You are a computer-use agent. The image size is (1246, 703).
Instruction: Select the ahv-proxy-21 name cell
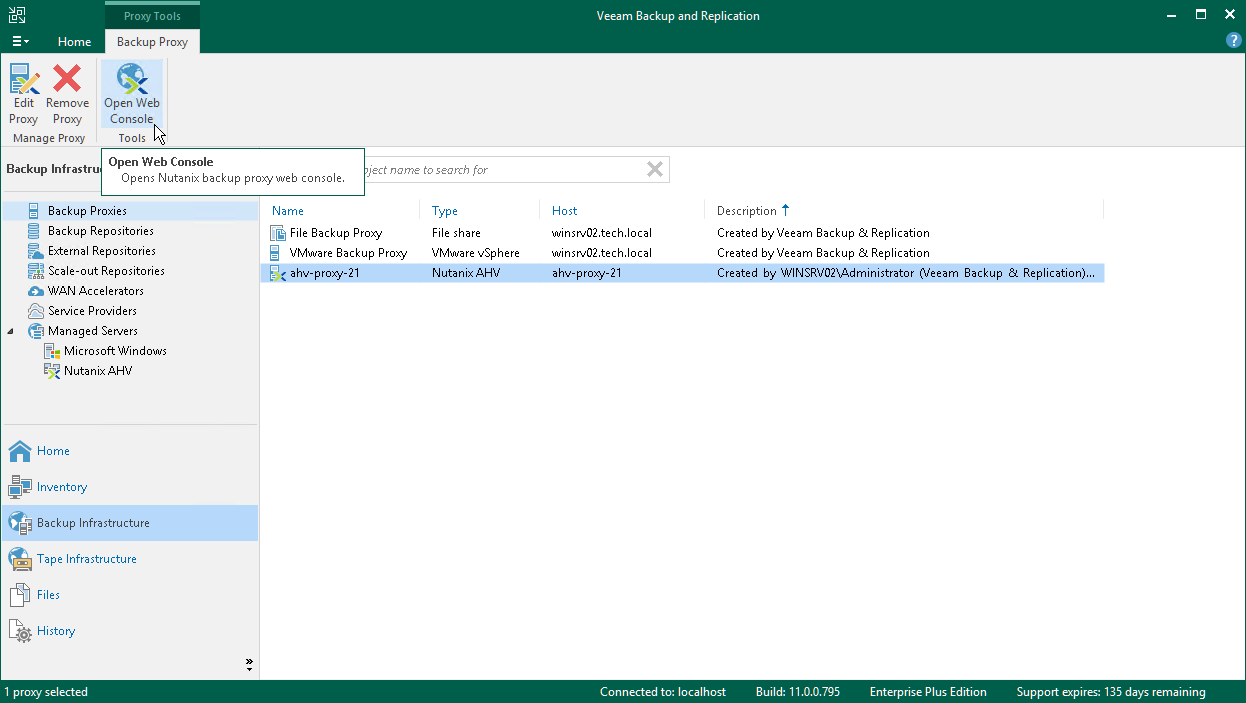pos(325,273)
